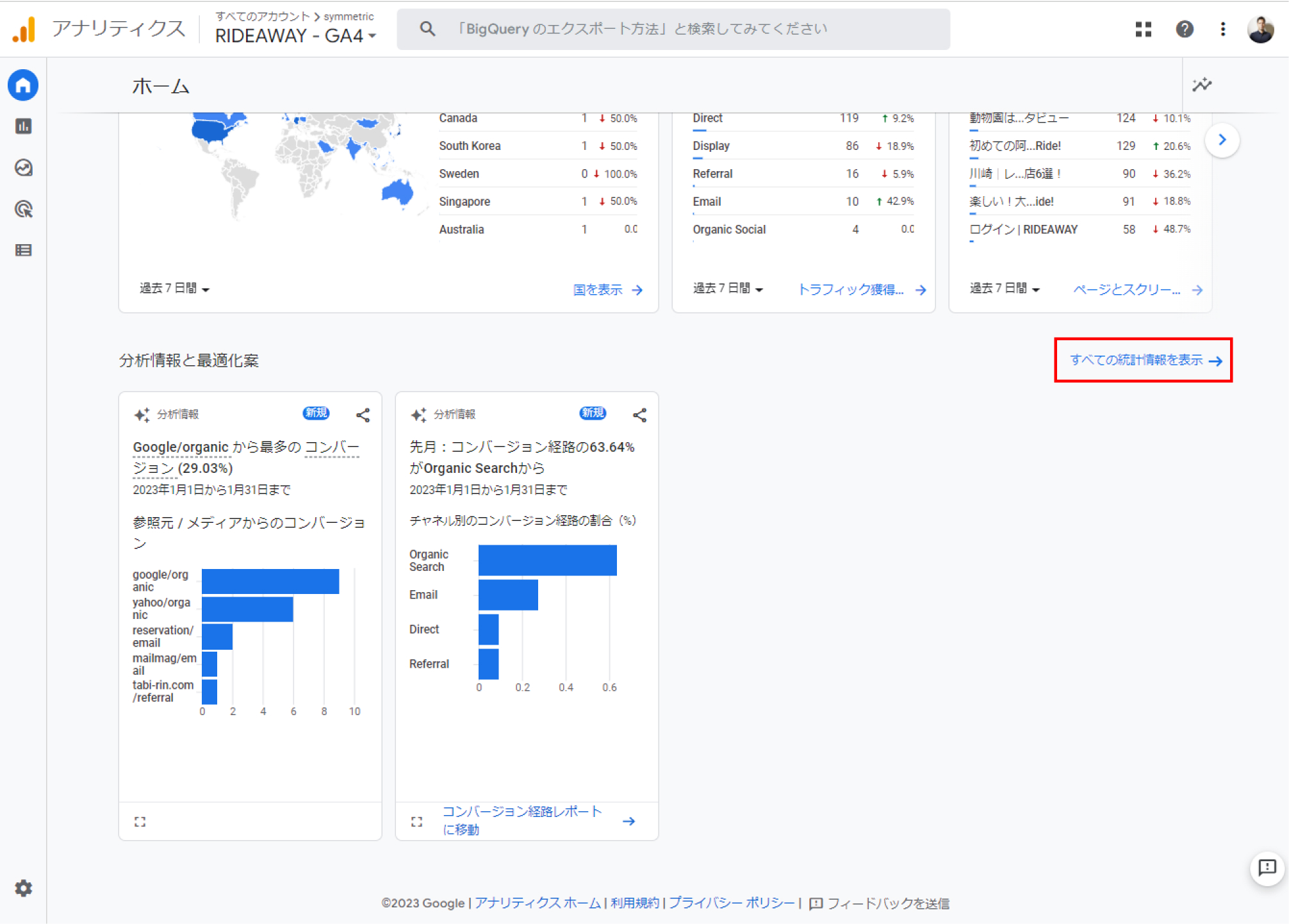
Task: Click the BigQuery search input field
Action: coord(673,29)
